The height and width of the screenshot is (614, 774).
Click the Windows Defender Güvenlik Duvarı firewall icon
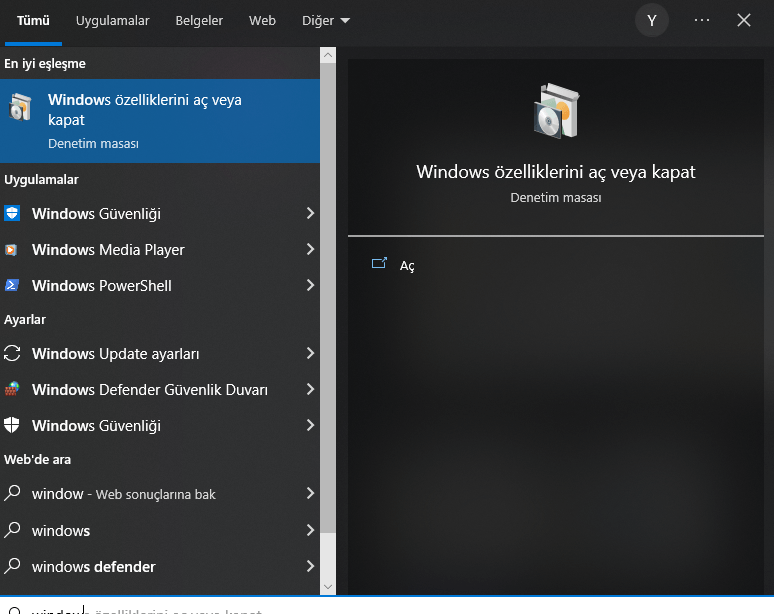click(x=12, y=389)
